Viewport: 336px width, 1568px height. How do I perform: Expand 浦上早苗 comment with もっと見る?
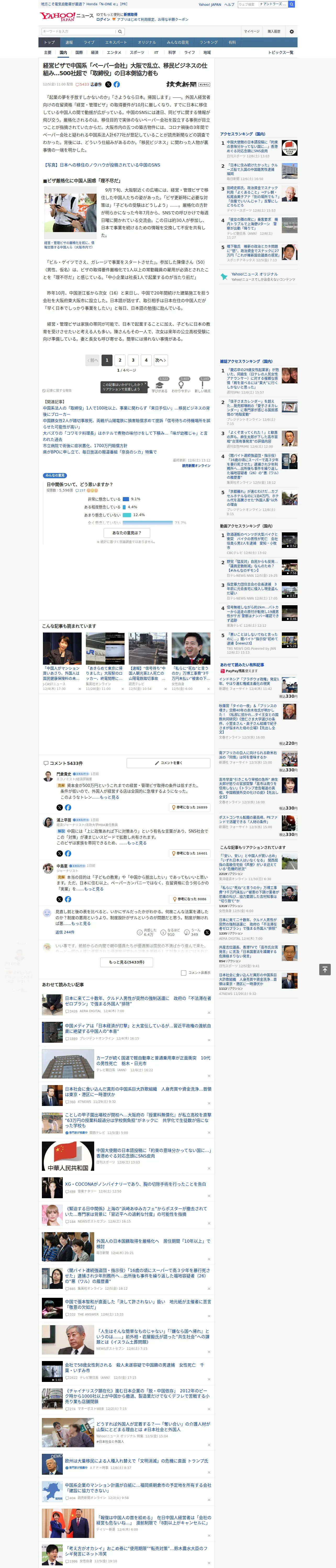137,843
